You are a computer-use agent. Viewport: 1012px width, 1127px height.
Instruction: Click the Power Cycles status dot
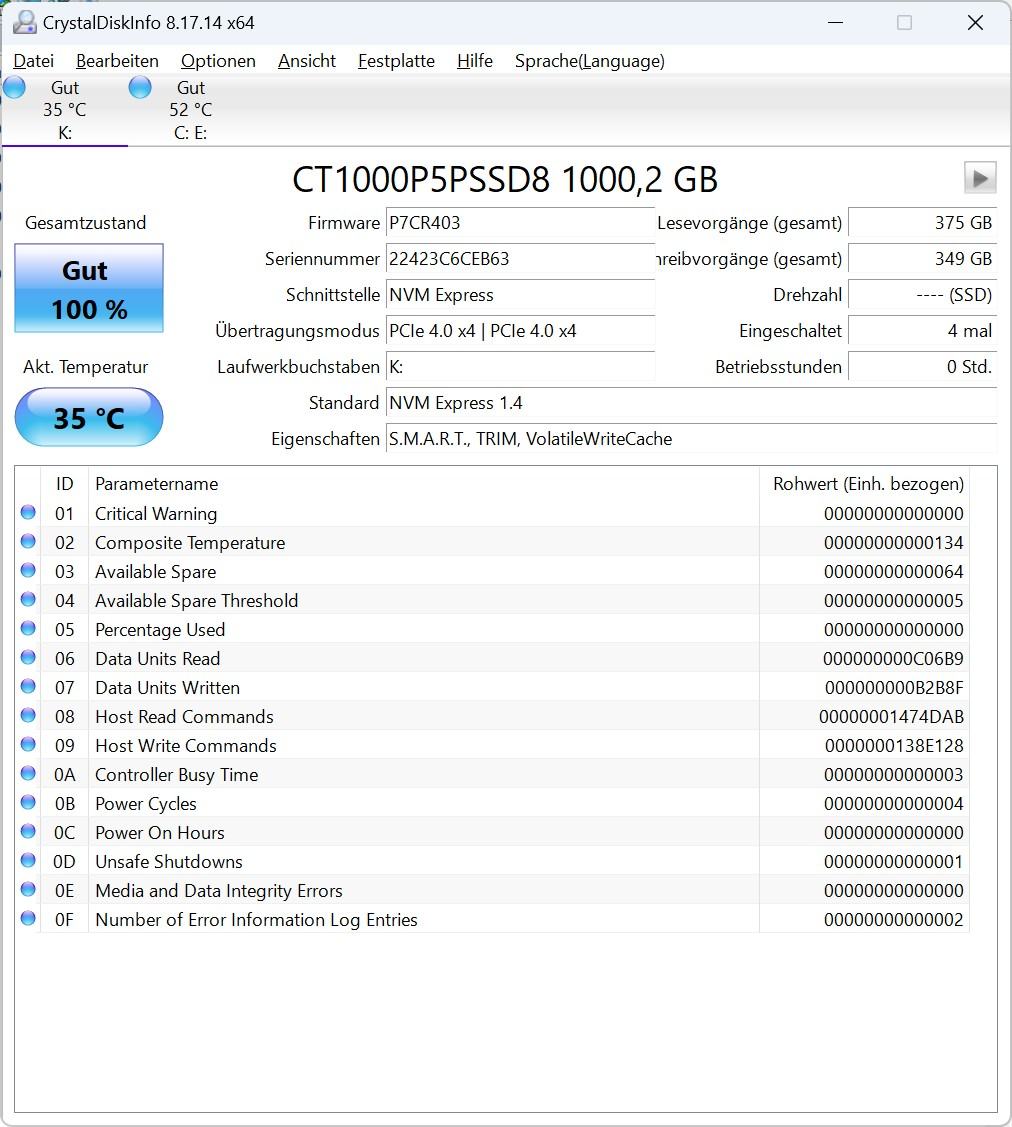point(28,802)
